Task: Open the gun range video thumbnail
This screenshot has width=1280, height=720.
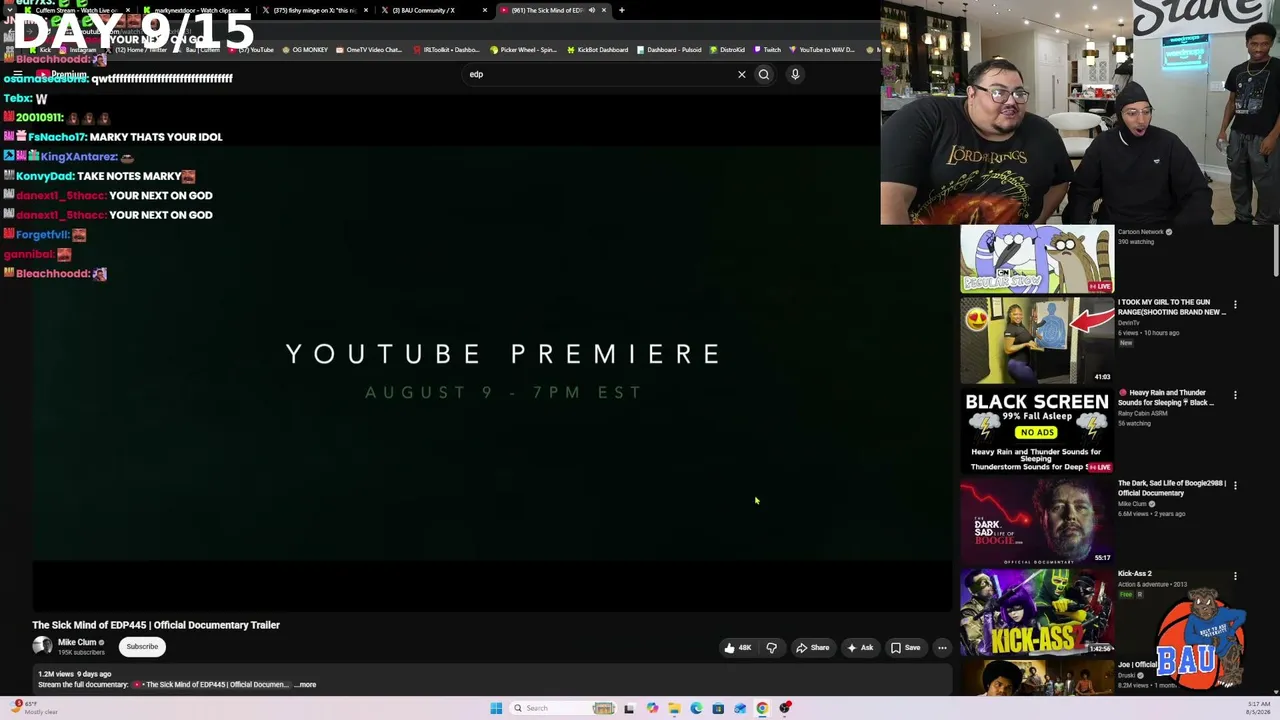Action: click(x=1037, y=340)
